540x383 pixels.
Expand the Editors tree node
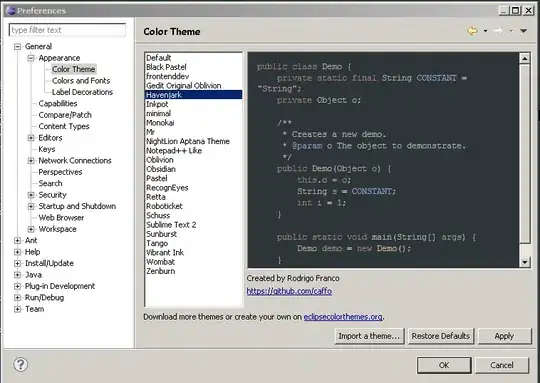point(31,138)
